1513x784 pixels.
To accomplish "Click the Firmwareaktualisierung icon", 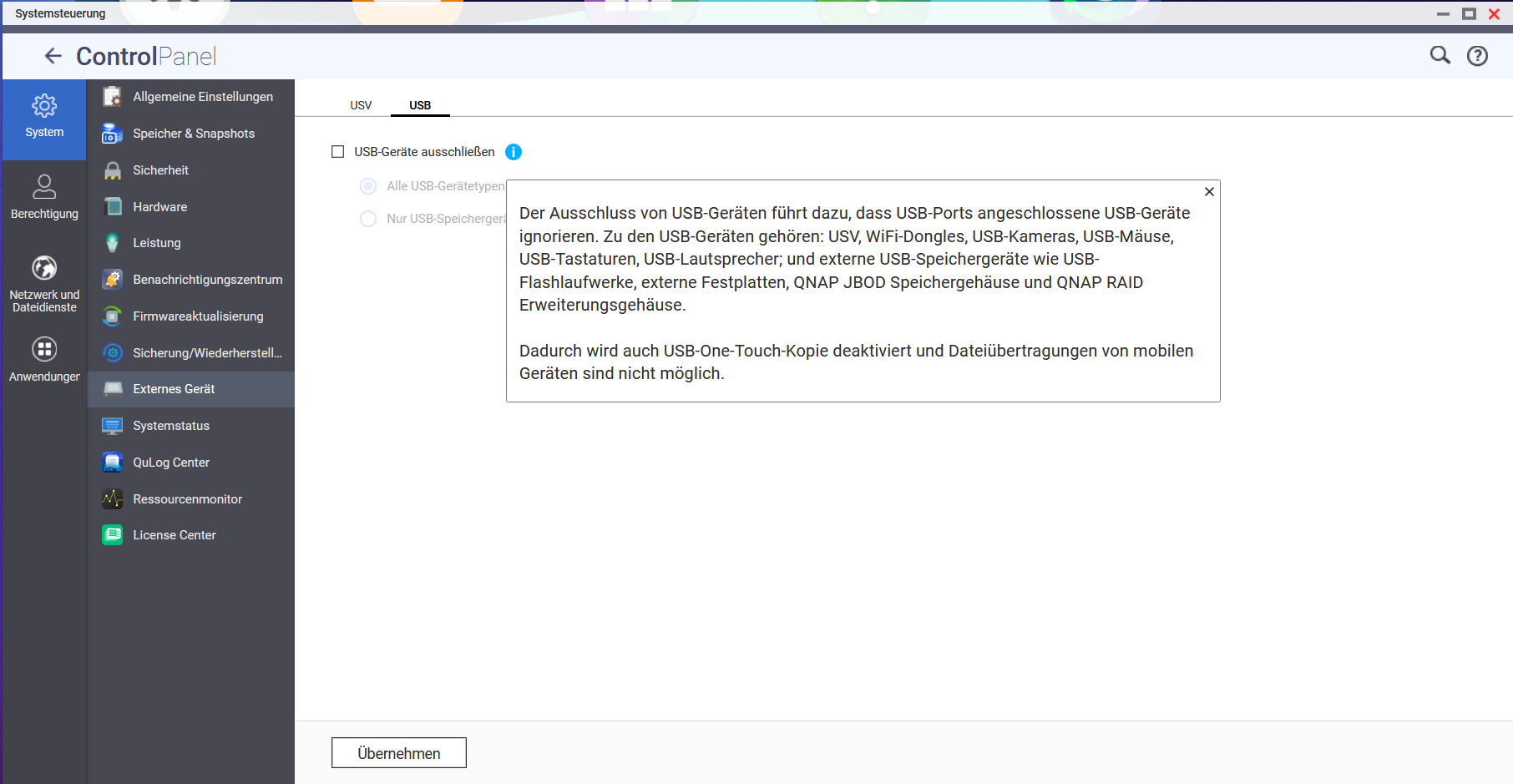I will pos(113,316).
